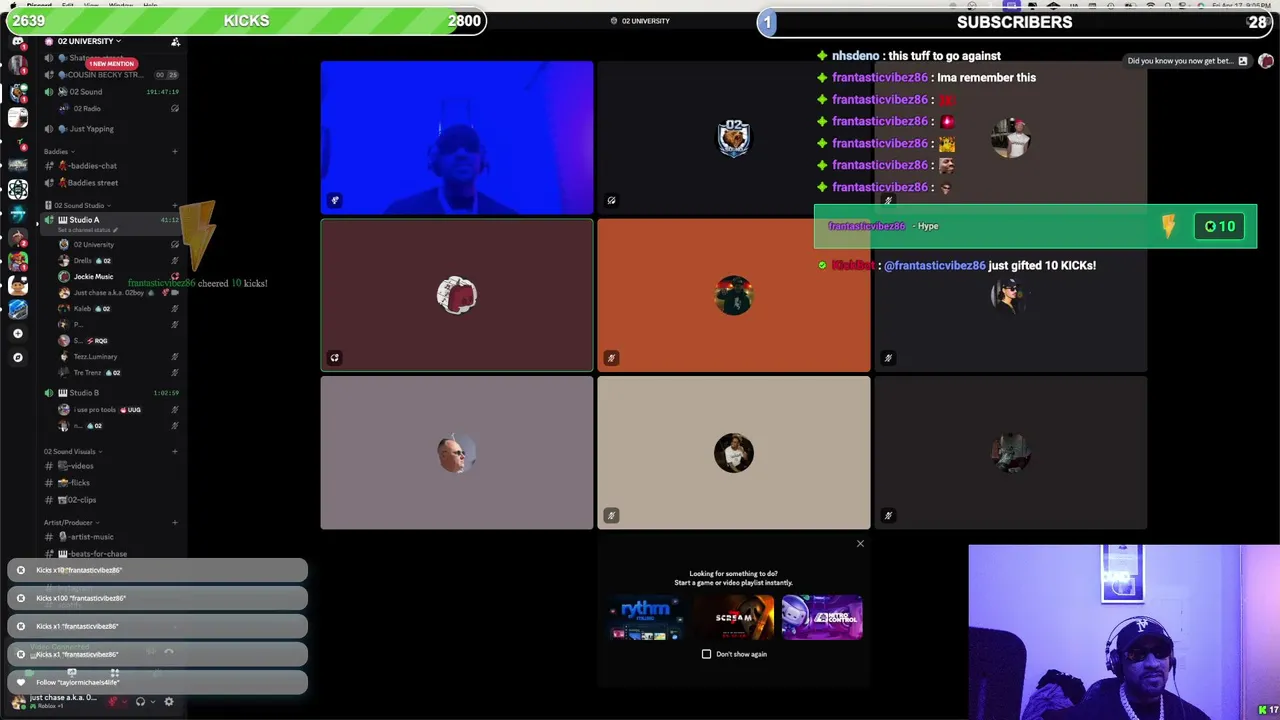Toggle microphone mute in user panel
The height and width of the screenshot is (720, 1280).
click(113, 702)
